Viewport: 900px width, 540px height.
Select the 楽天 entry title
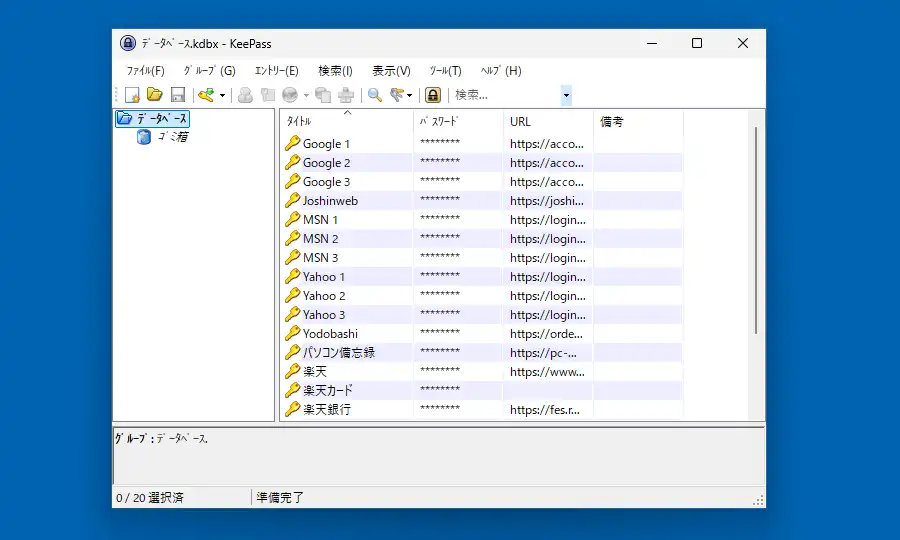point(315,371)
